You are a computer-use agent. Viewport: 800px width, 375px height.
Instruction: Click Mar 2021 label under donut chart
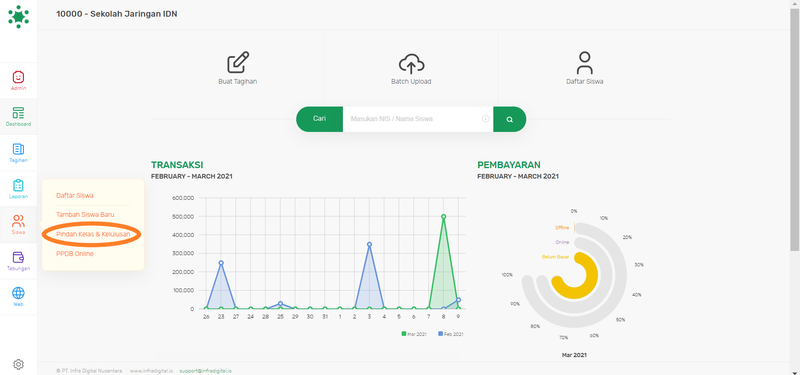(574, 355)
